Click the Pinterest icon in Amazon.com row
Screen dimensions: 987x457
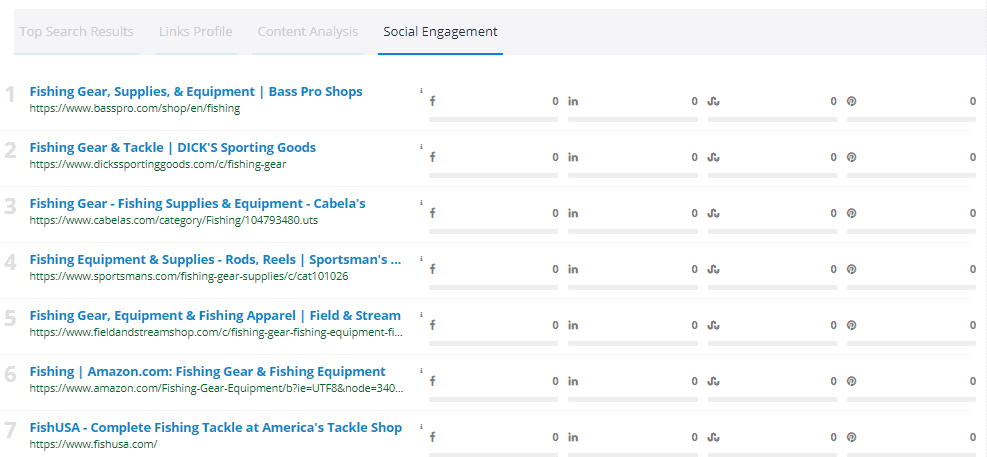tap(851, 381)
